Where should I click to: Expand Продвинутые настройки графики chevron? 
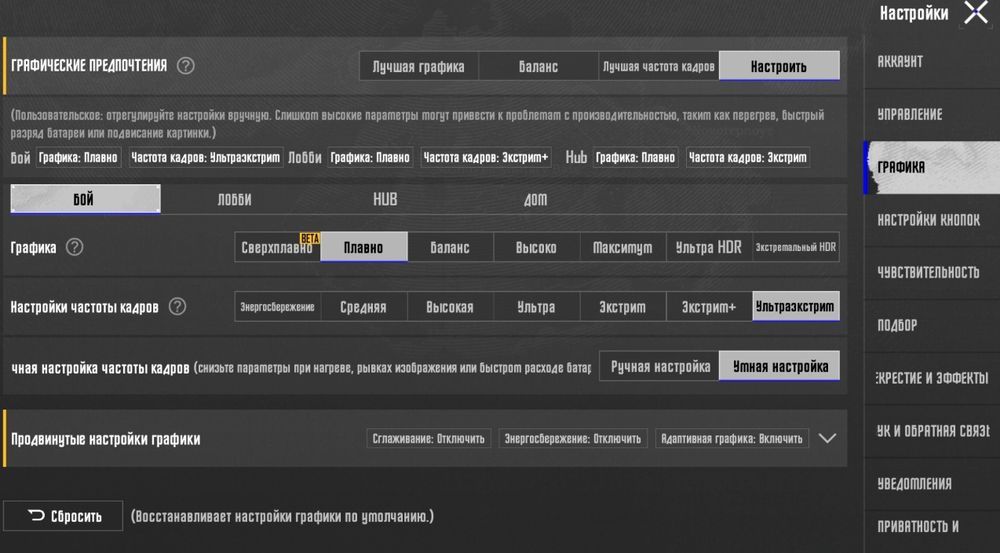coord(827,438)
